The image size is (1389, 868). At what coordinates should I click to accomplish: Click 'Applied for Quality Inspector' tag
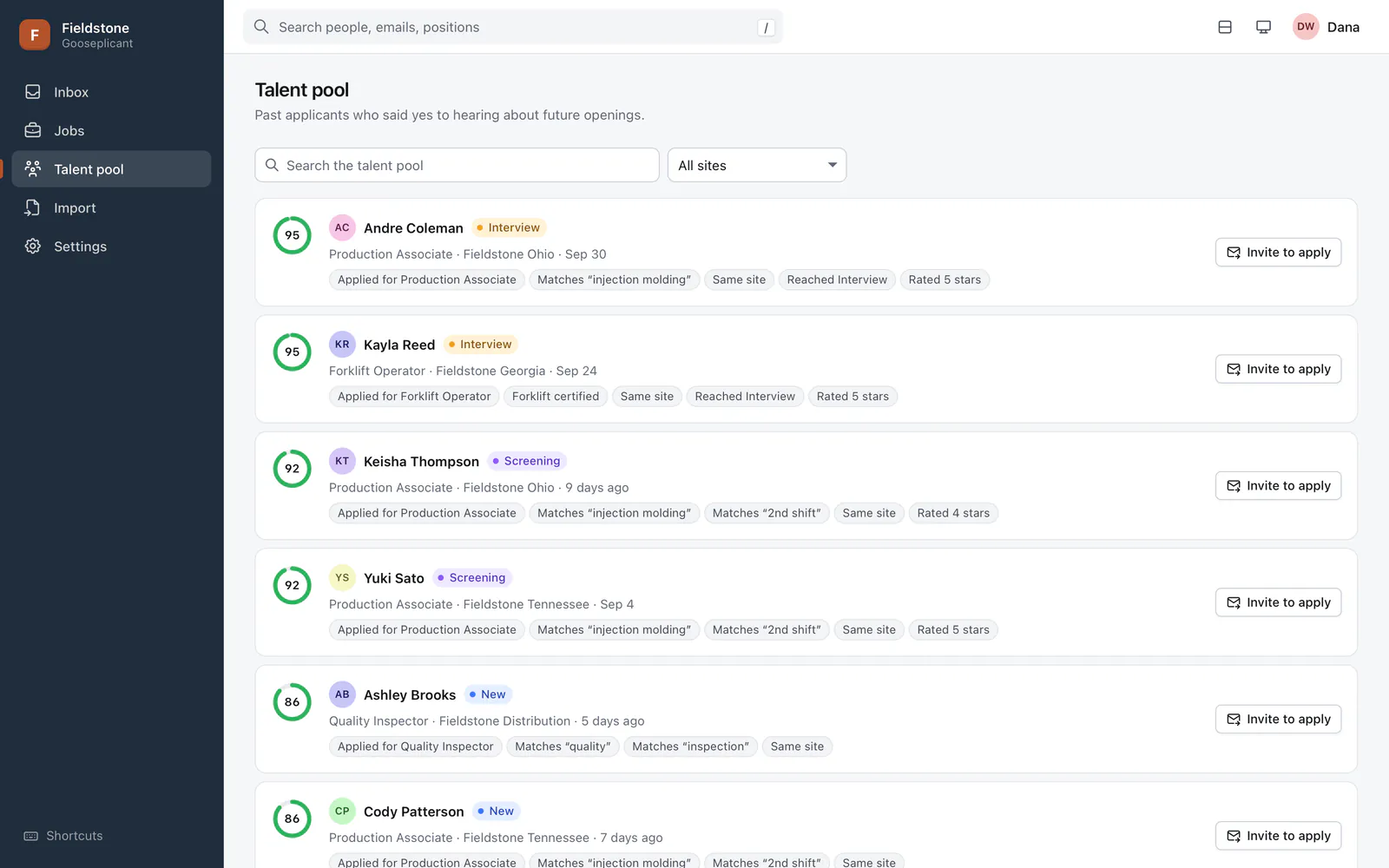click(416, 746)
